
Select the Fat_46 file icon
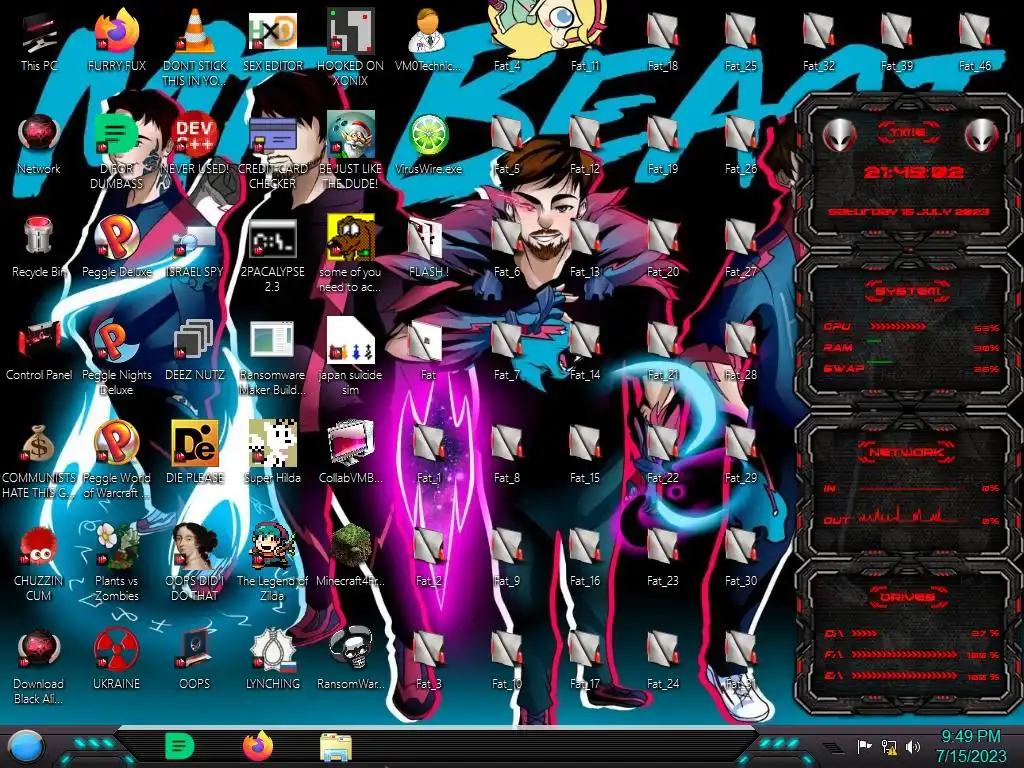(x=975, y=40)
